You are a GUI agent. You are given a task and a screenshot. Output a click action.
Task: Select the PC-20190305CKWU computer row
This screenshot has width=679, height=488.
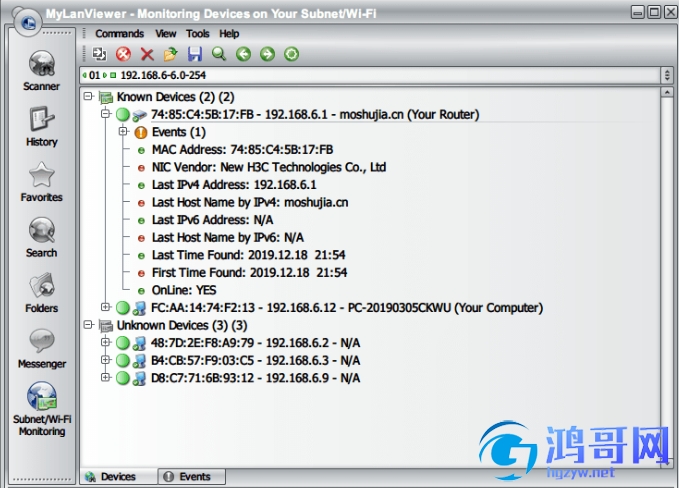pos(346,308)
